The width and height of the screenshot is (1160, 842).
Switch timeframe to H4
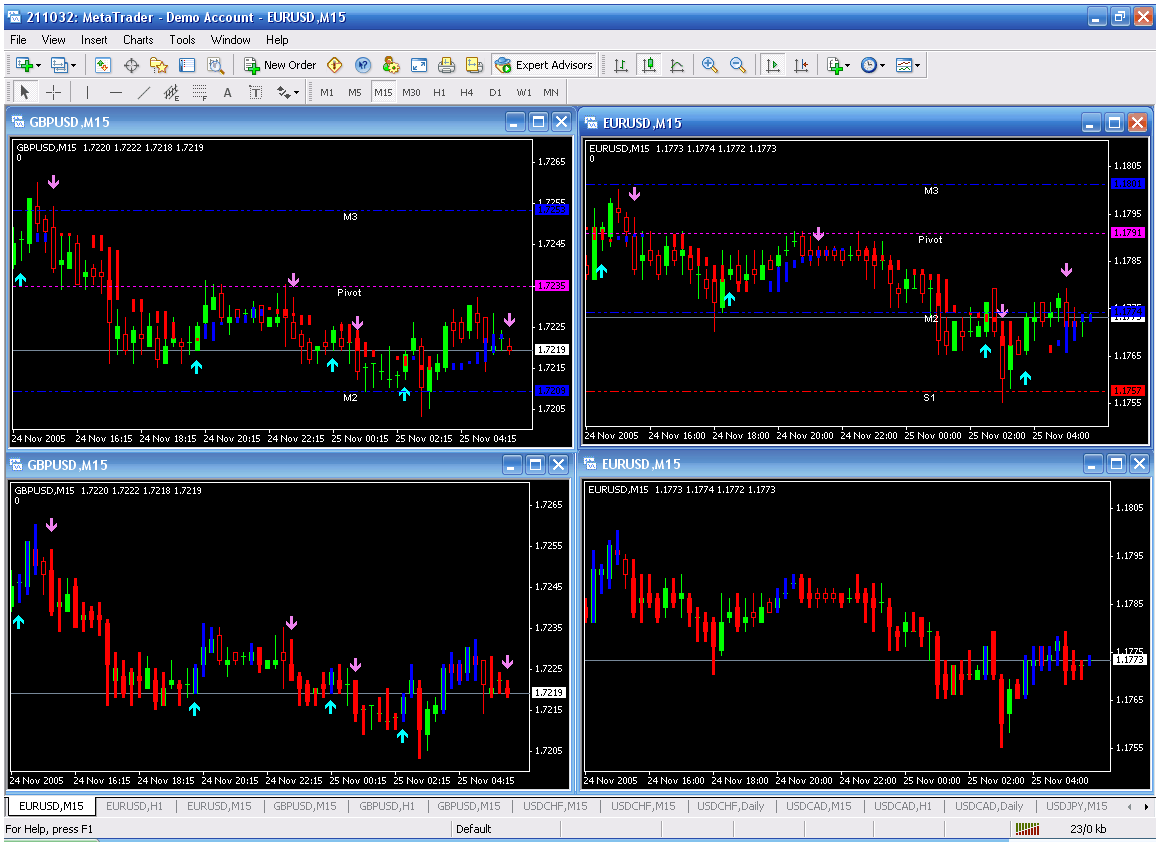click(x=467, y=92)
